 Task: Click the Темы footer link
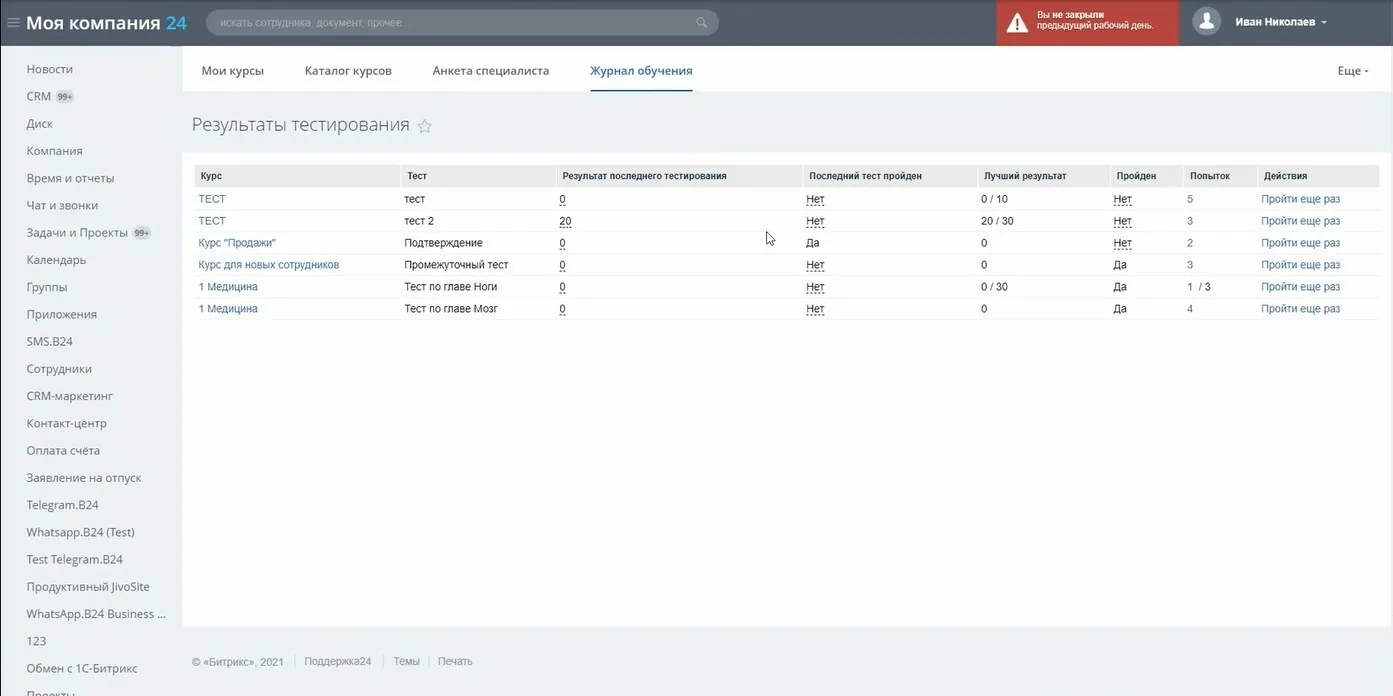point(406,661)
